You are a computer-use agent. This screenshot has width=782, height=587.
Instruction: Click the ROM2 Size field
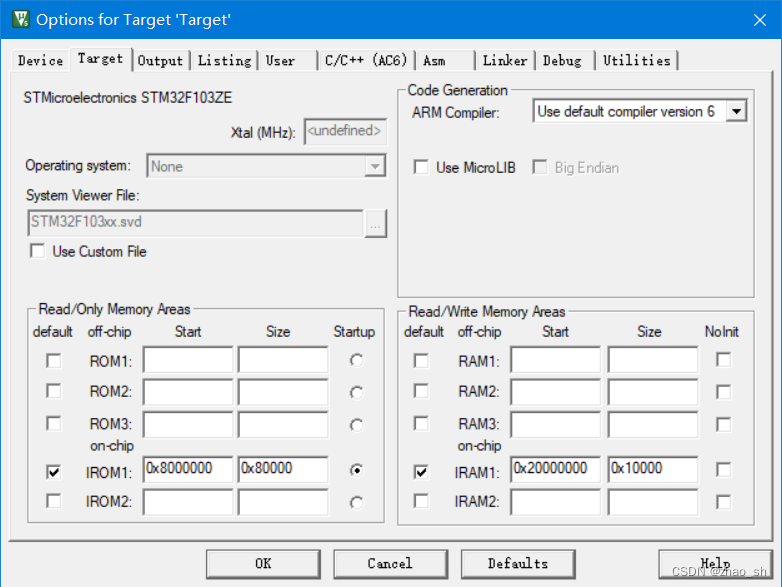(x=283, y=391)
